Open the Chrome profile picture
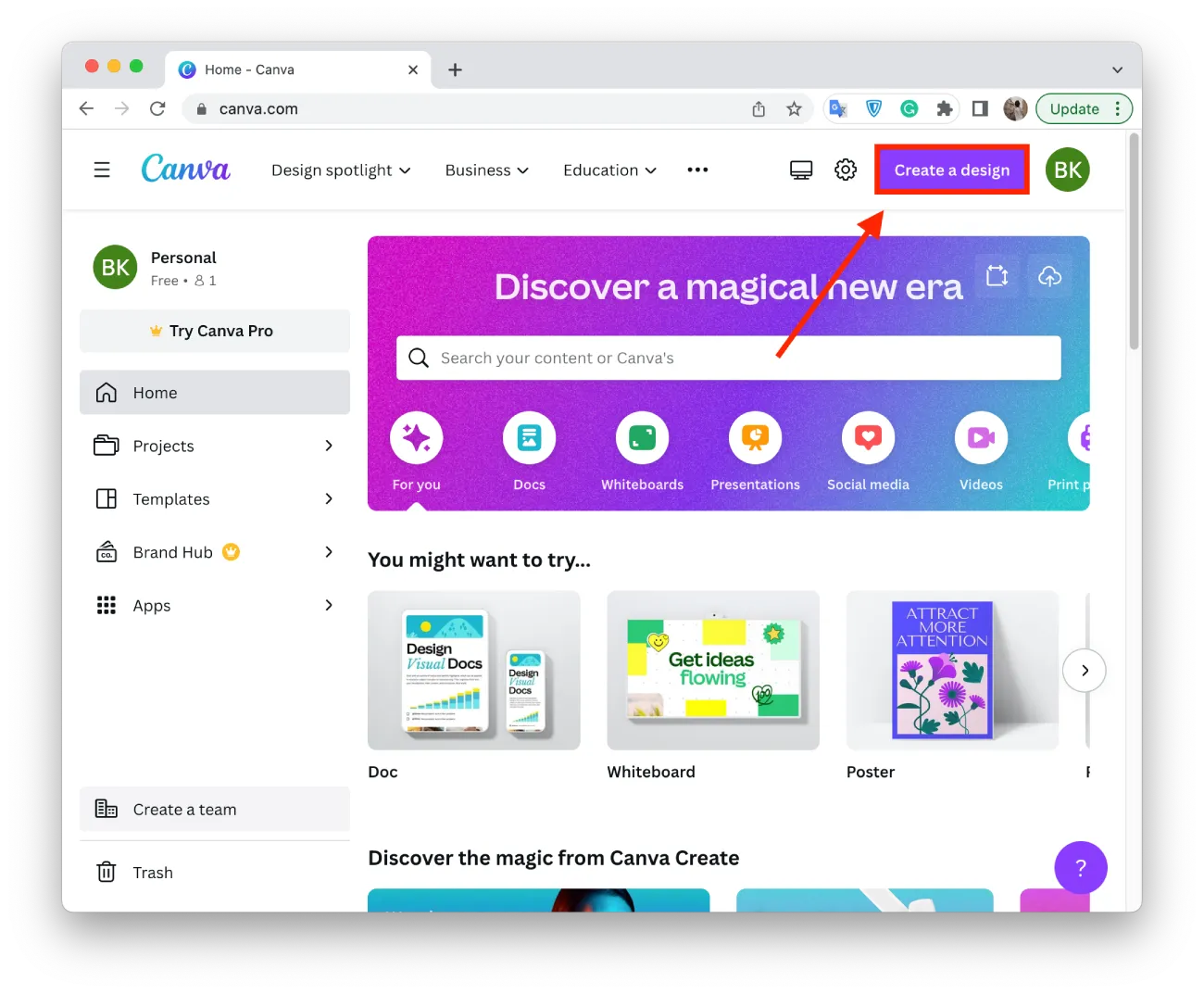Screen dimensions: 1204x994 [1016, 108]
